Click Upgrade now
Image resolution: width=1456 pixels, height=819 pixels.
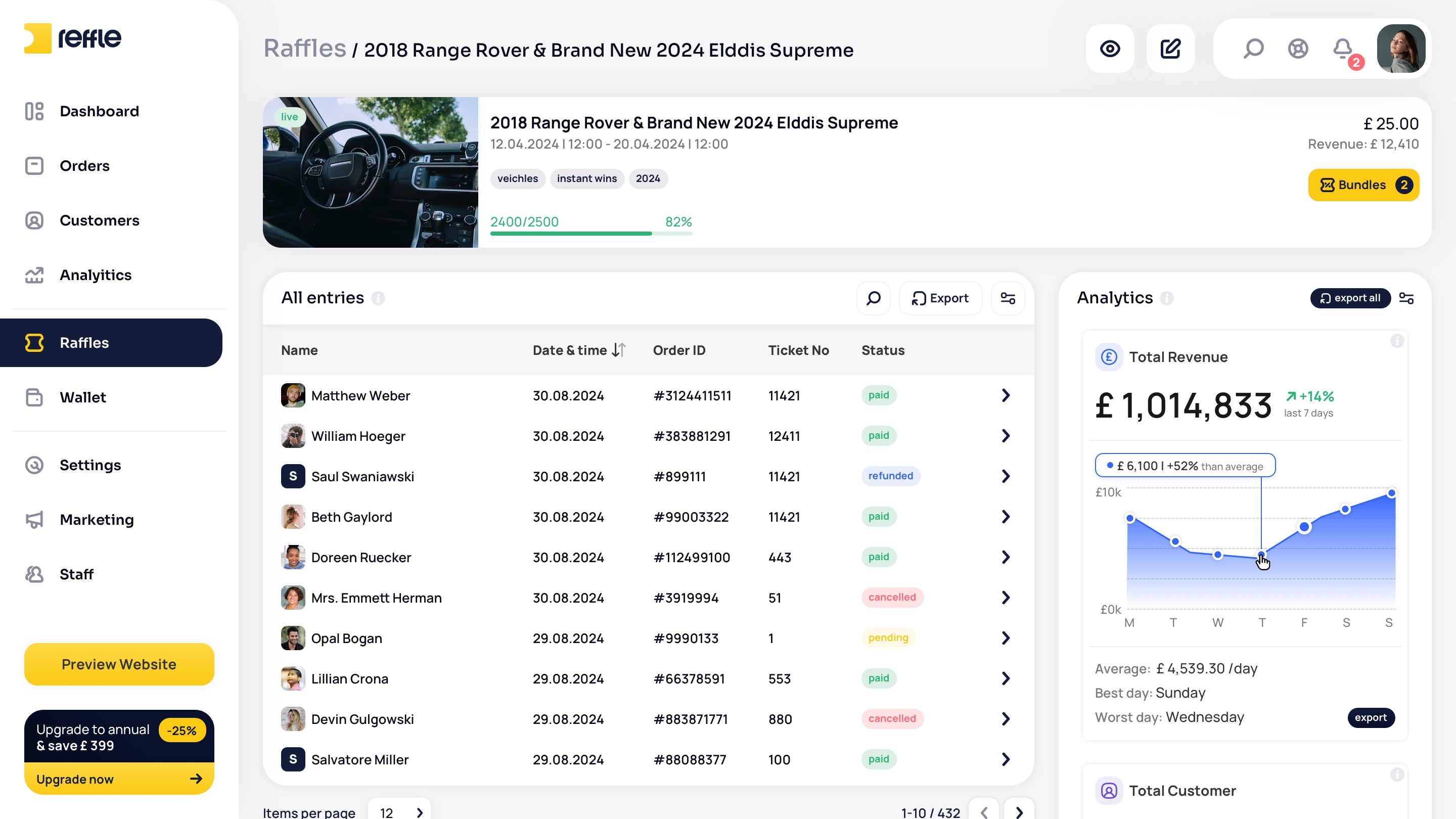[119, 779]
